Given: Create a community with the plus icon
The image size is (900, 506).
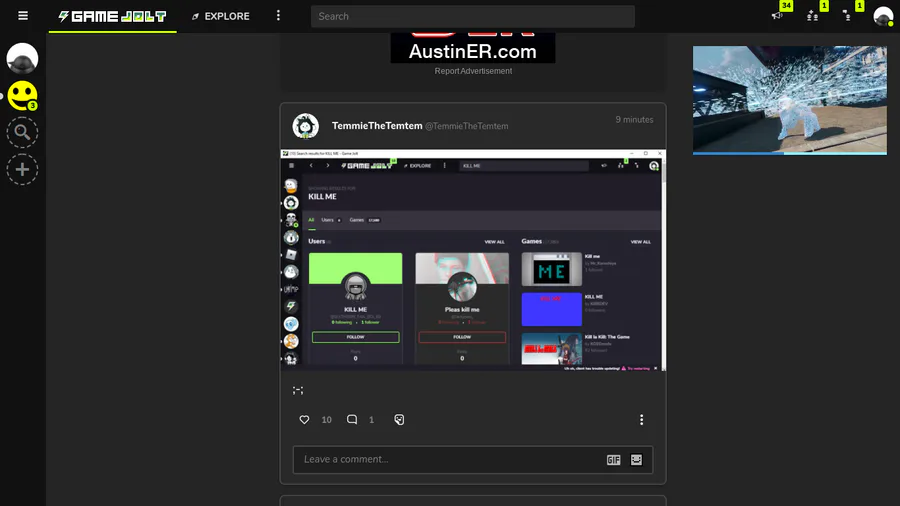Looking at the screenshot, I should pyautogui.click(x=22, y=170).
